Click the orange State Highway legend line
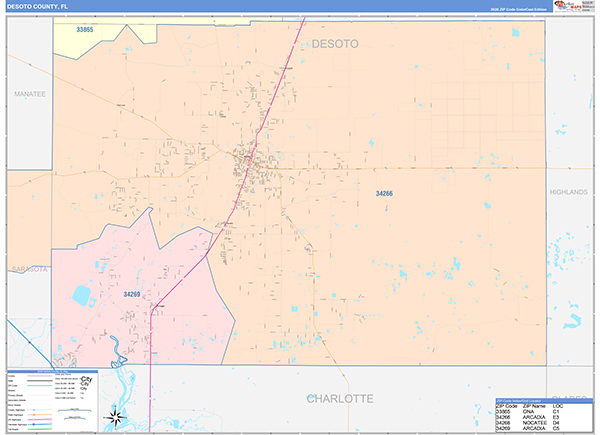The width and height of the screenshot is (600, 435). click(39, 415)
